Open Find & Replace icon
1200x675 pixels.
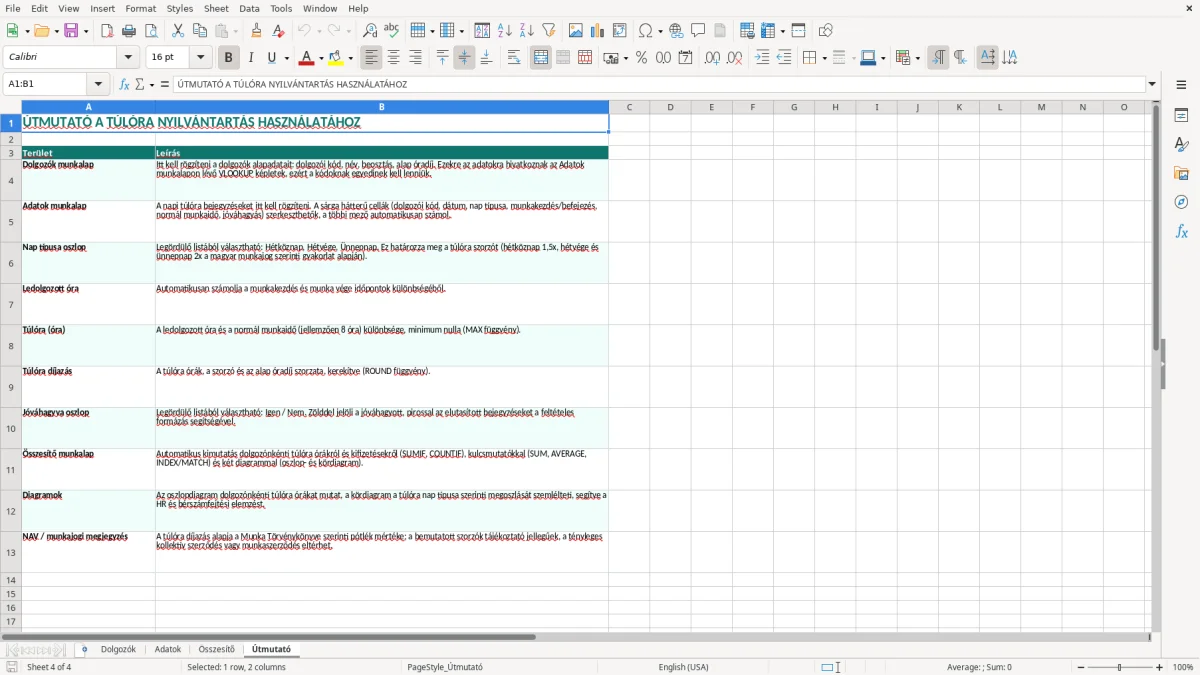370,31
